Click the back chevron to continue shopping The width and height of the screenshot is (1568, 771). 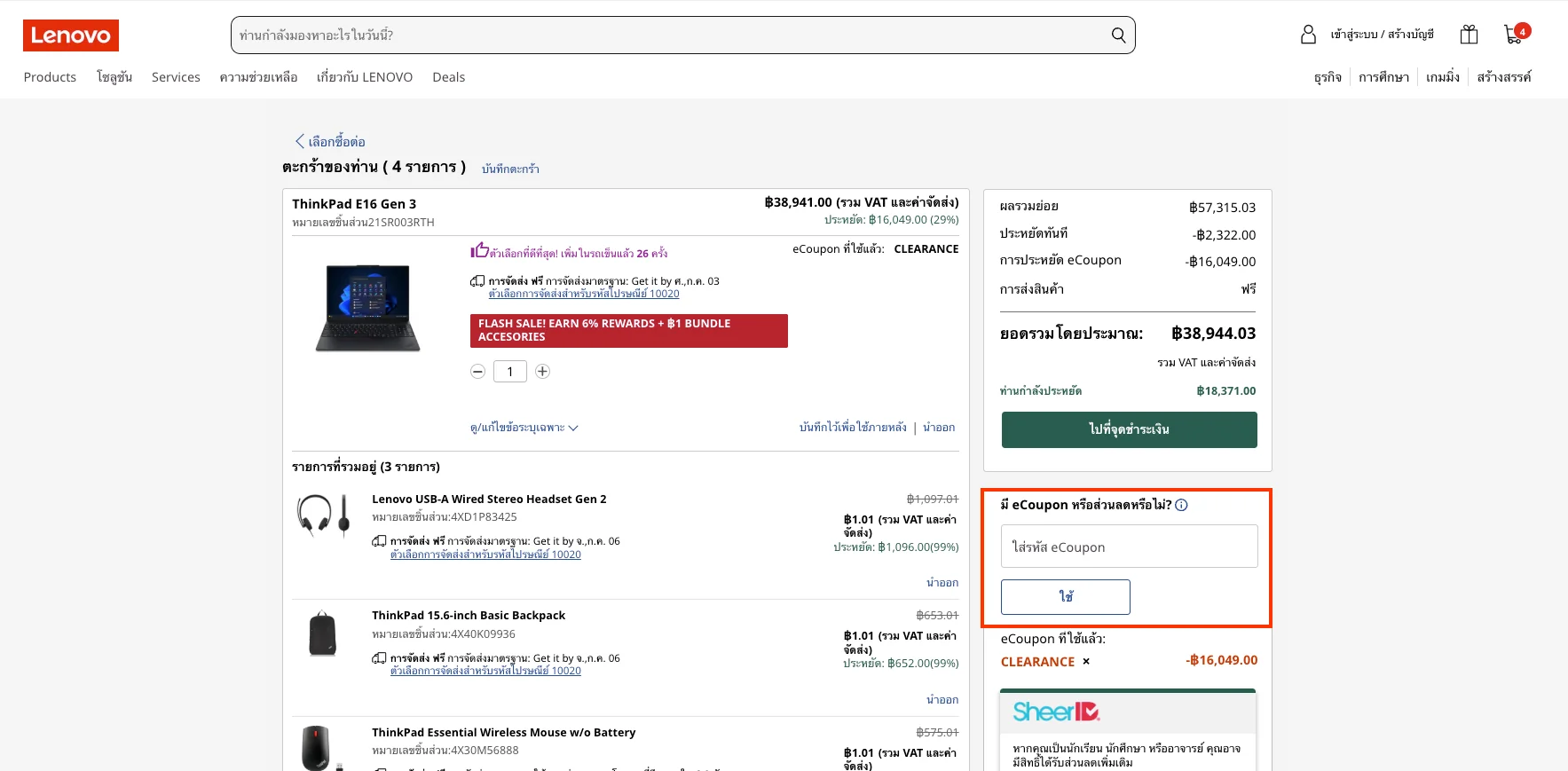[300, 141]
